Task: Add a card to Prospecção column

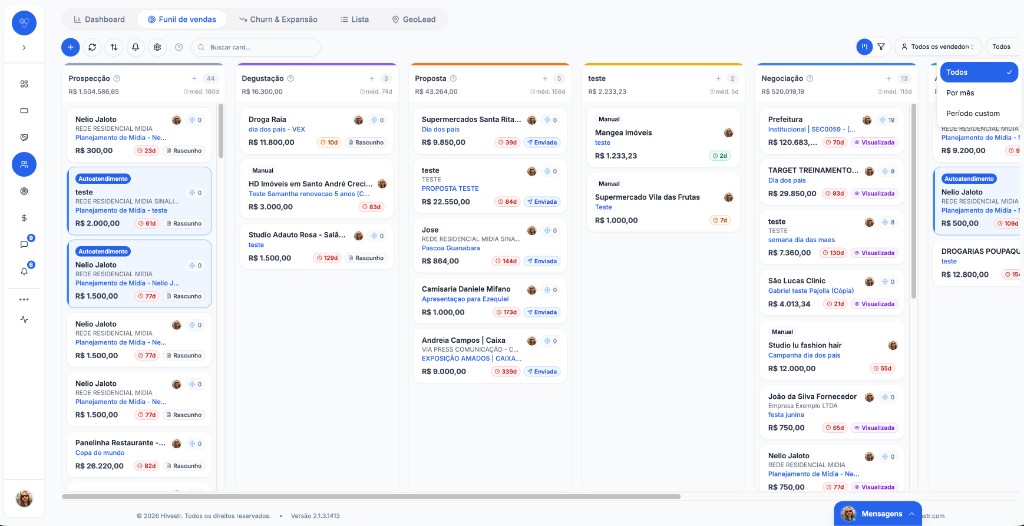Action: pyautogui.click(x=195, y=78)
